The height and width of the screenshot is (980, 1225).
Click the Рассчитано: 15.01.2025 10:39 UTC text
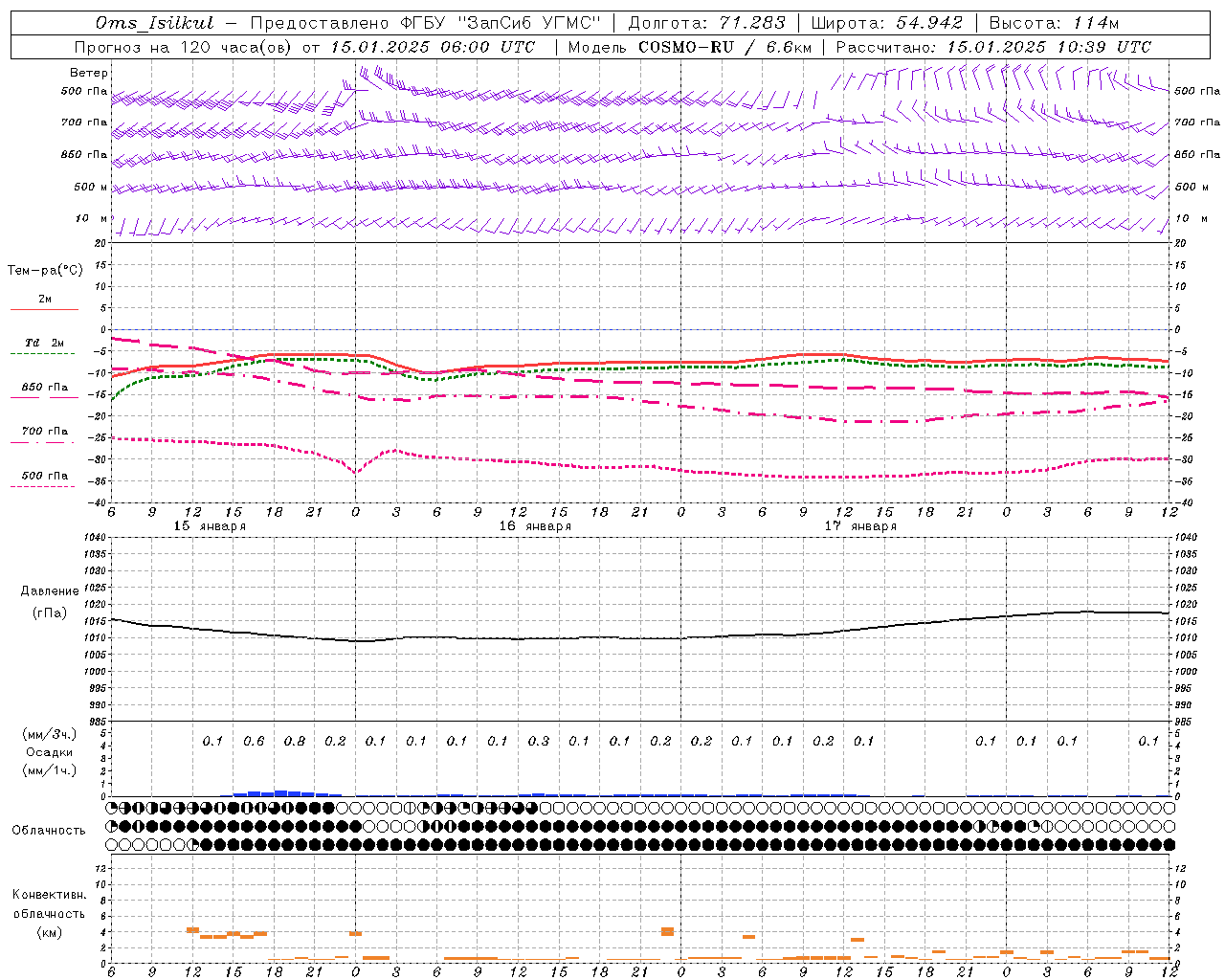pos(993,47)
